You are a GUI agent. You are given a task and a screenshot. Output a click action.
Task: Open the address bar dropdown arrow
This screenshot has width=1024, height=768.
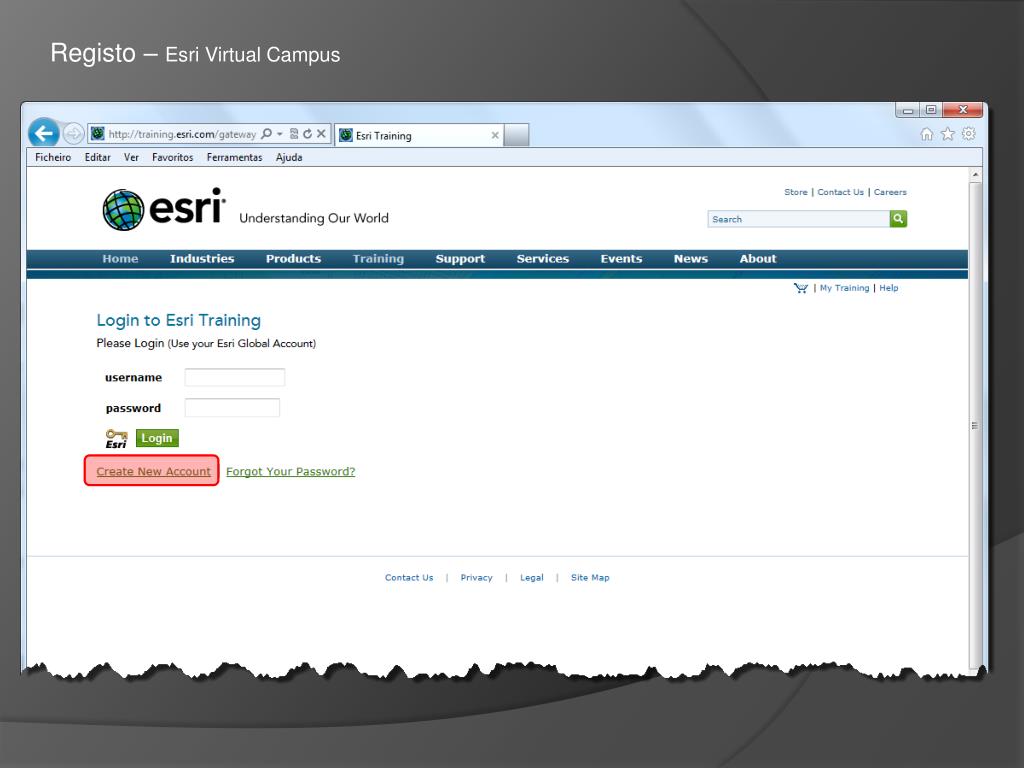pyautogui.click(x=280, y=134)
